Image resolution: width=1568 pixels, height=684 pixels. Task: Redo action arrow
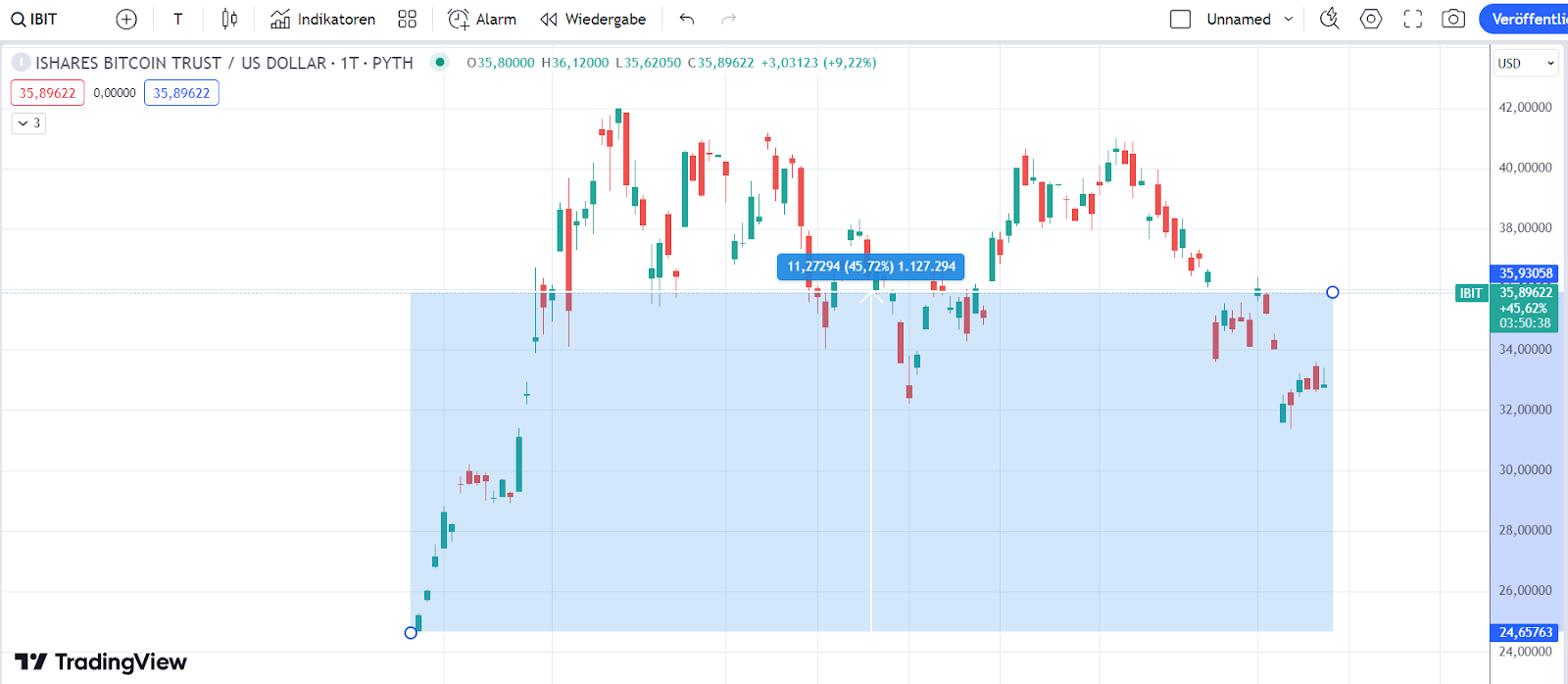[x=728, y=19]
